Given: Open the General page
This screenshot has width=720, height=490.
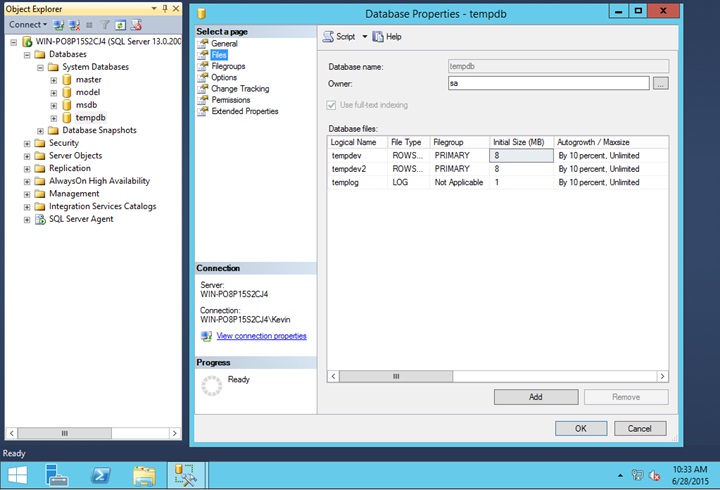Looking at the screenshot, I should (x=224, y=44).
